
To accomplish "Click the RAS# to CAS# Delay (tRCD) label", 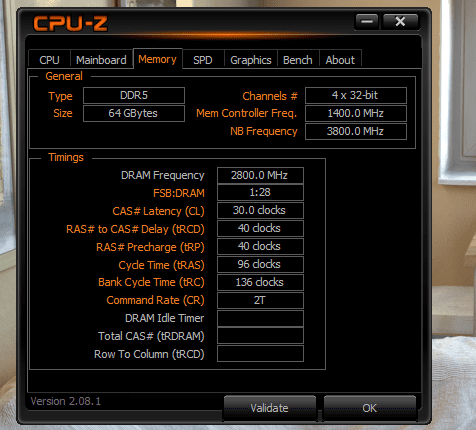I will coord(135,229).
